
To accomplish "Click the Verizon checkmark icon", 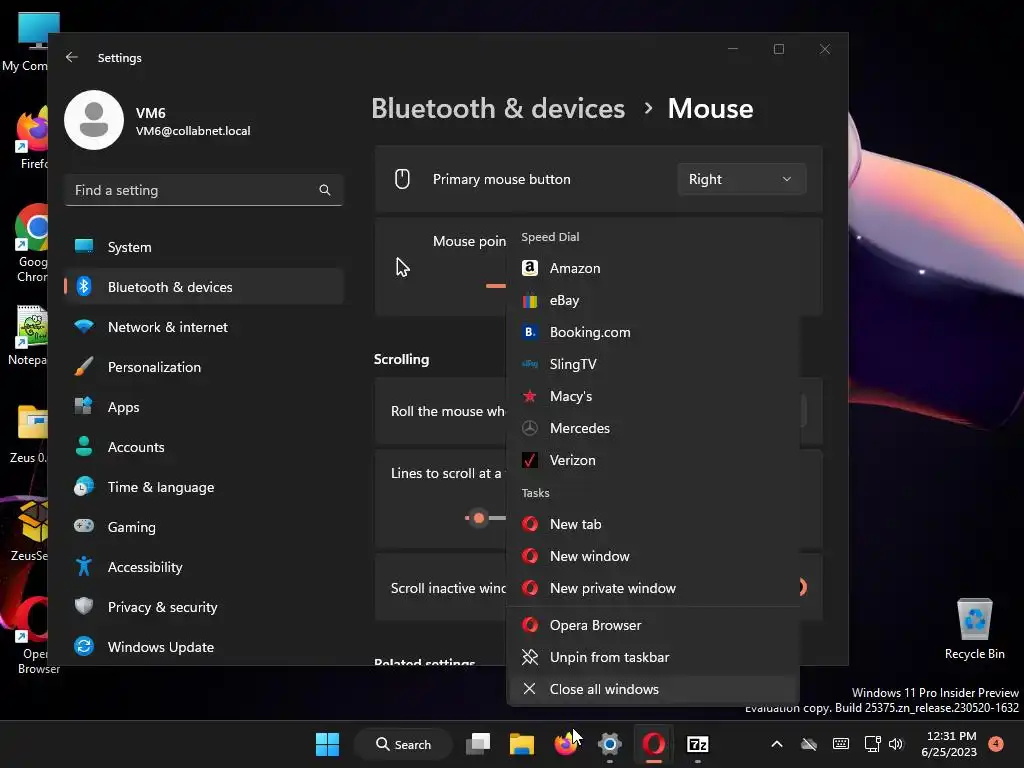I will coord(530,460).
